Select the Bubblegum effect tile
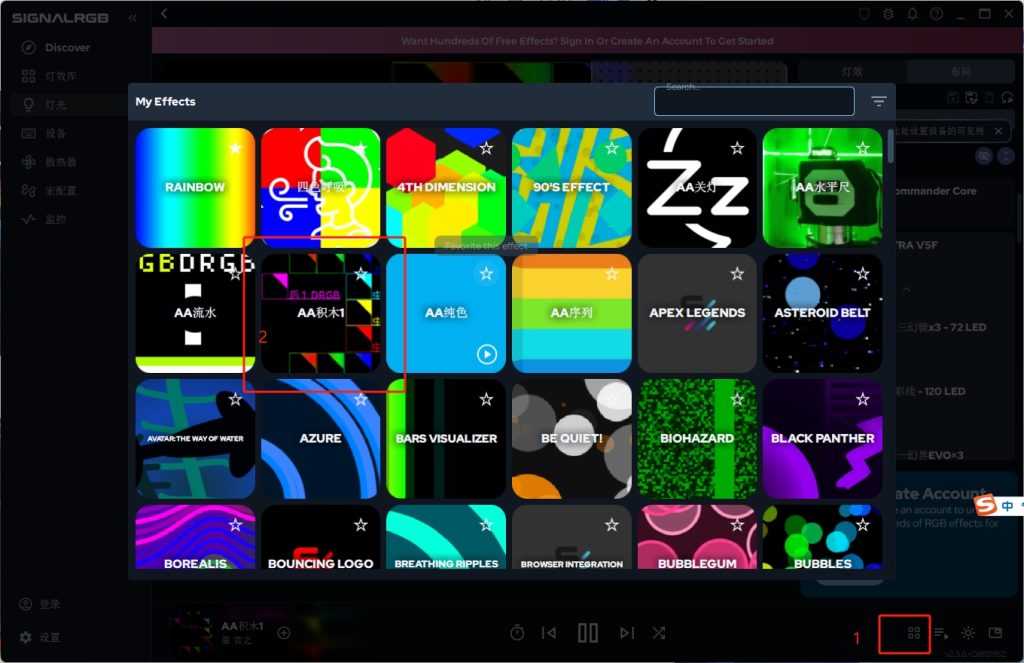Screen dimensions: 1024x663 [697, 537]
